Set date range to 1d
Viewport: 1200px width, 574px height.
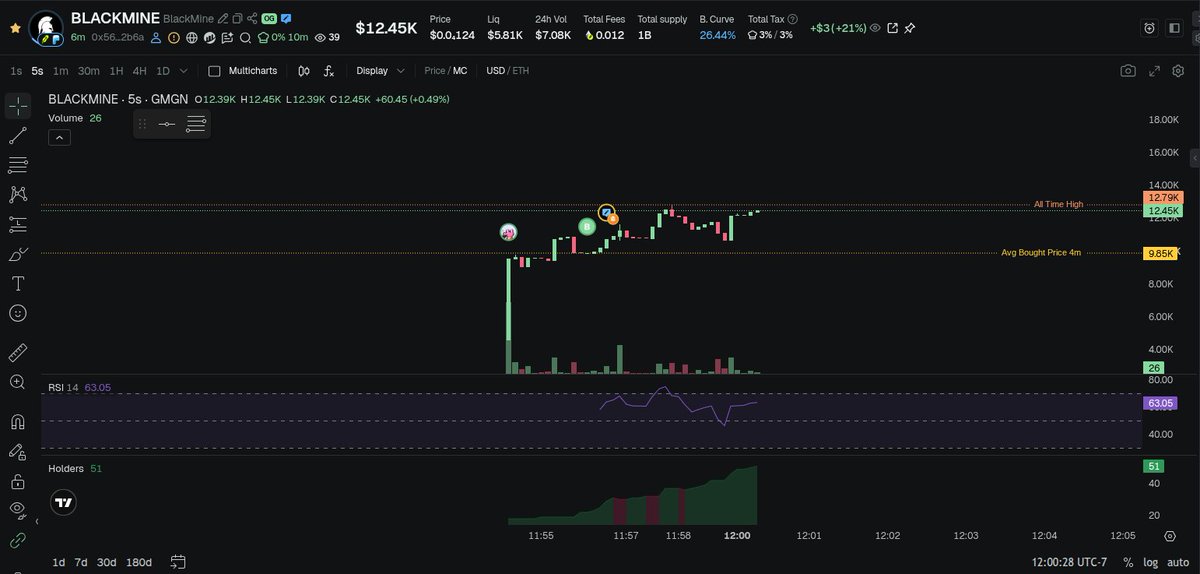pyautogui.click(x=59, y=562)
